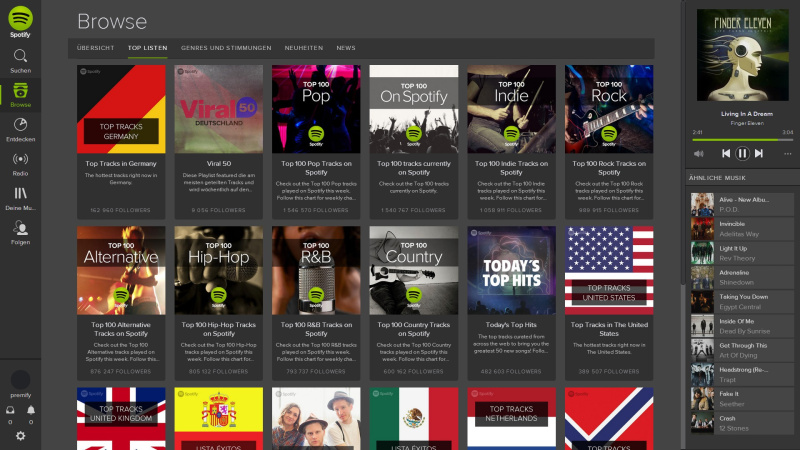The width and height of the screenshot is (800, 450).
Task: Open Top Tracks Germany cover
Action: tap(121, 109)
